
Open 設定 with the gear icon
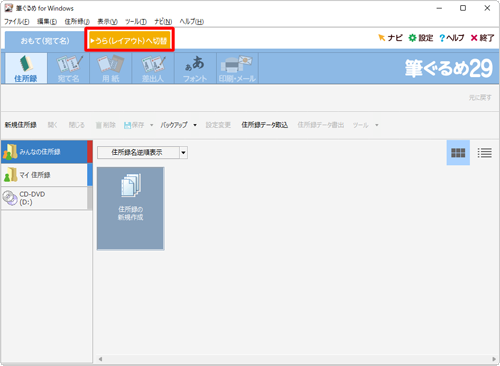pyautogui.click(x=421, y=38)
